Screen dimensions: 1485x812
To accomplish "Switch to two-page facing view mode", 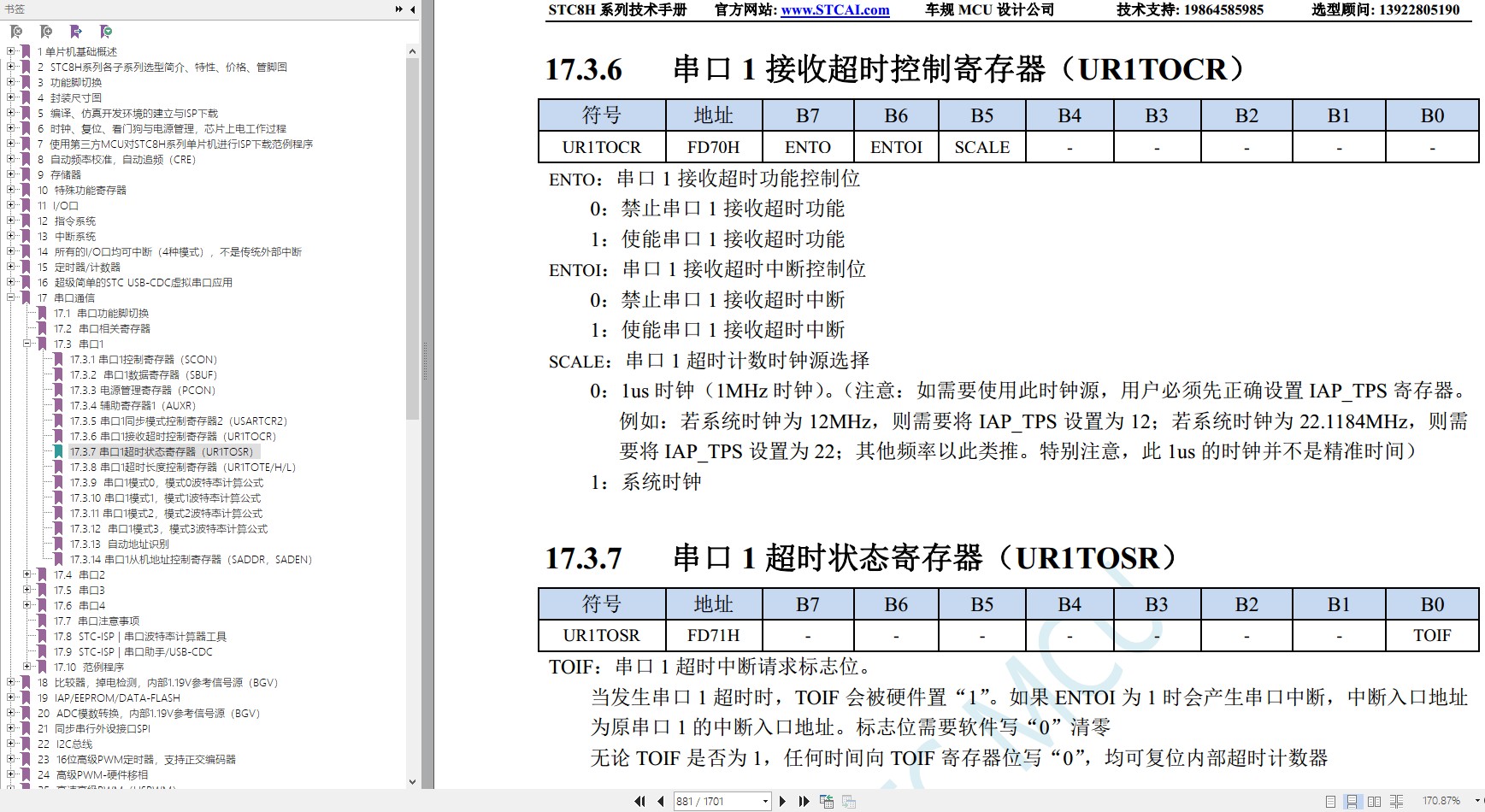I will [1374, 801].
